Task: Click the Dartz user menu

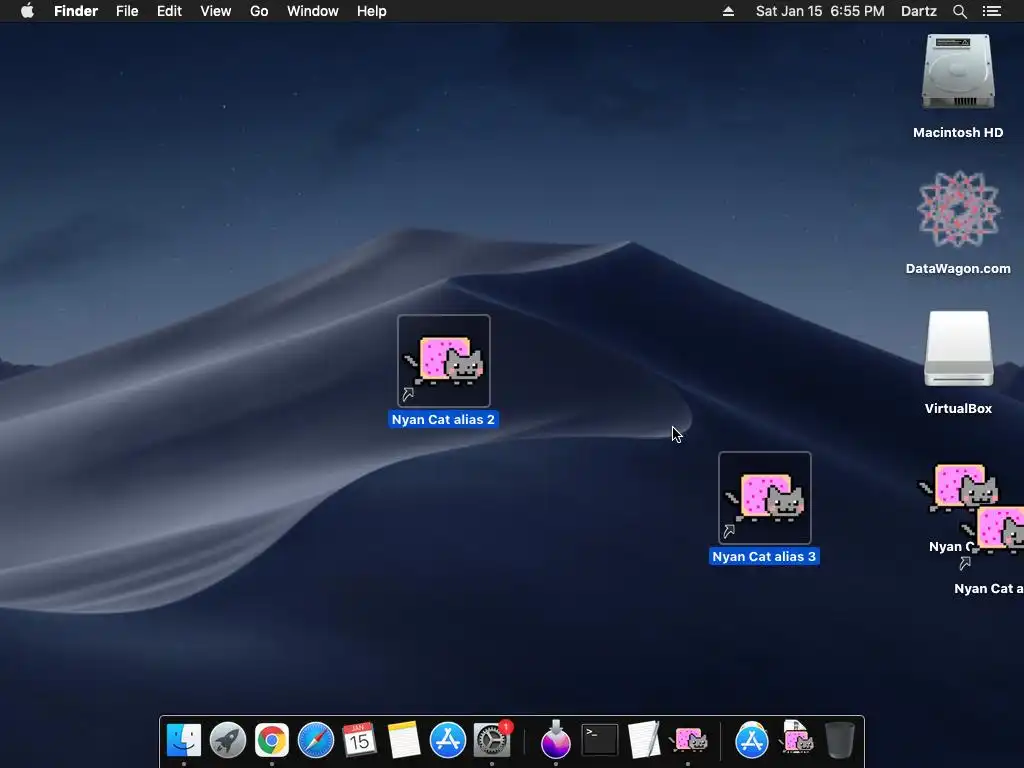Action: (x=919, y=11)
